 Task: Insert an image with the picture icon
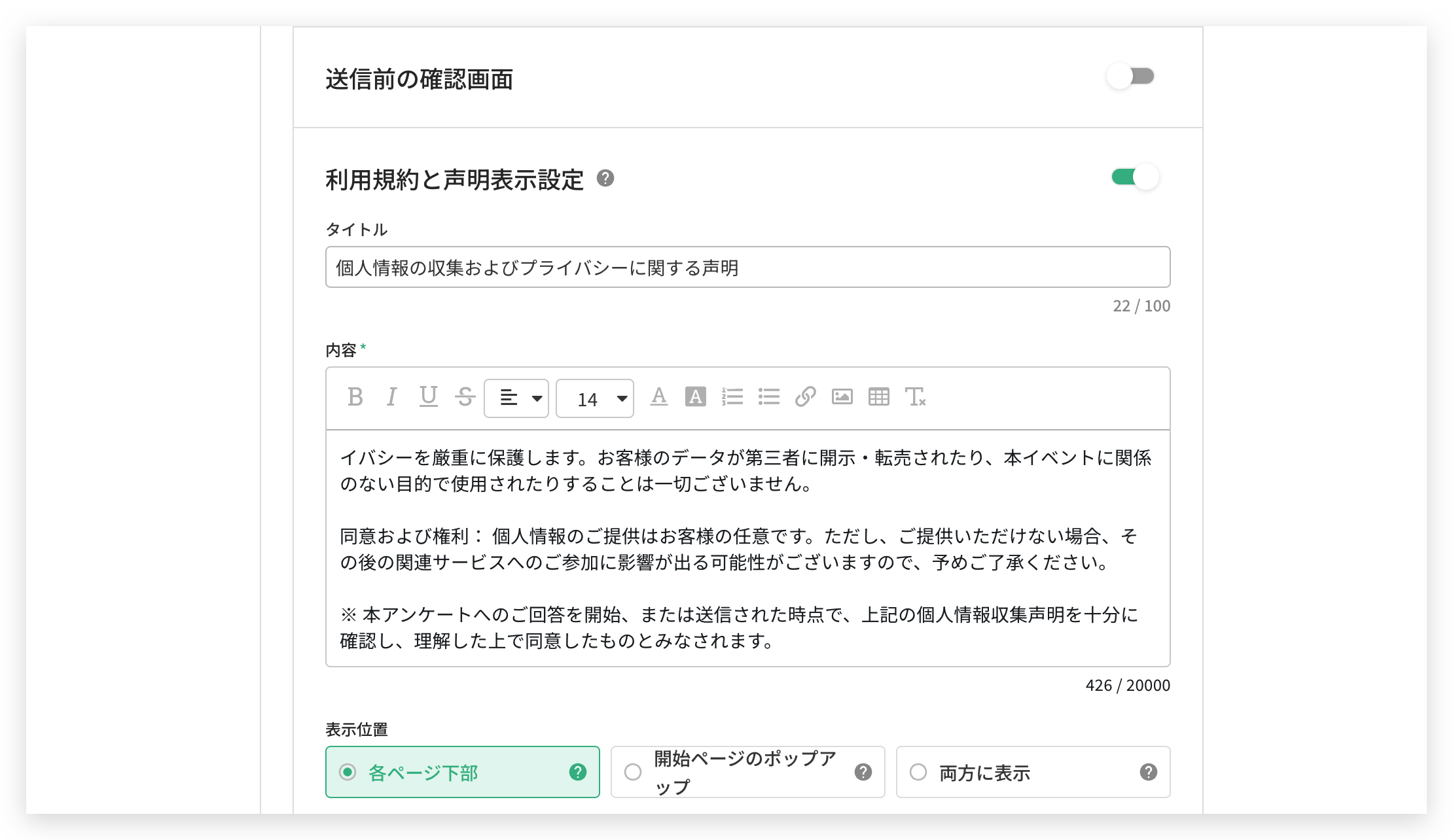click(x=842, y=397)
